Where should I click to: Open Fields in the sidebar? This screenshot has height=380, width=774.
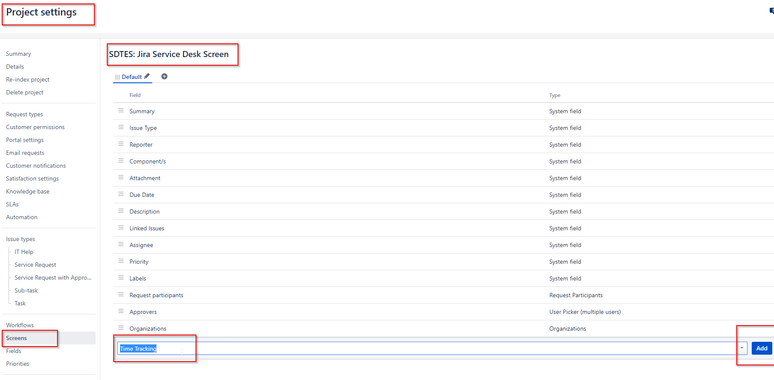pos(13,351)
